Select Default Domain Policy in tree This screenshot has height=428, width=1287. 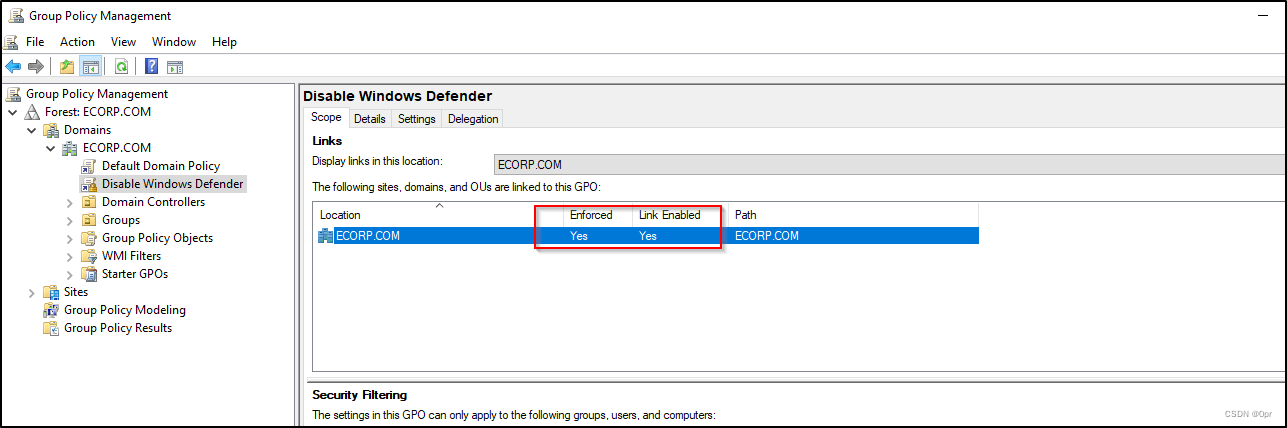pyautogui.click(x=161, y=166)
